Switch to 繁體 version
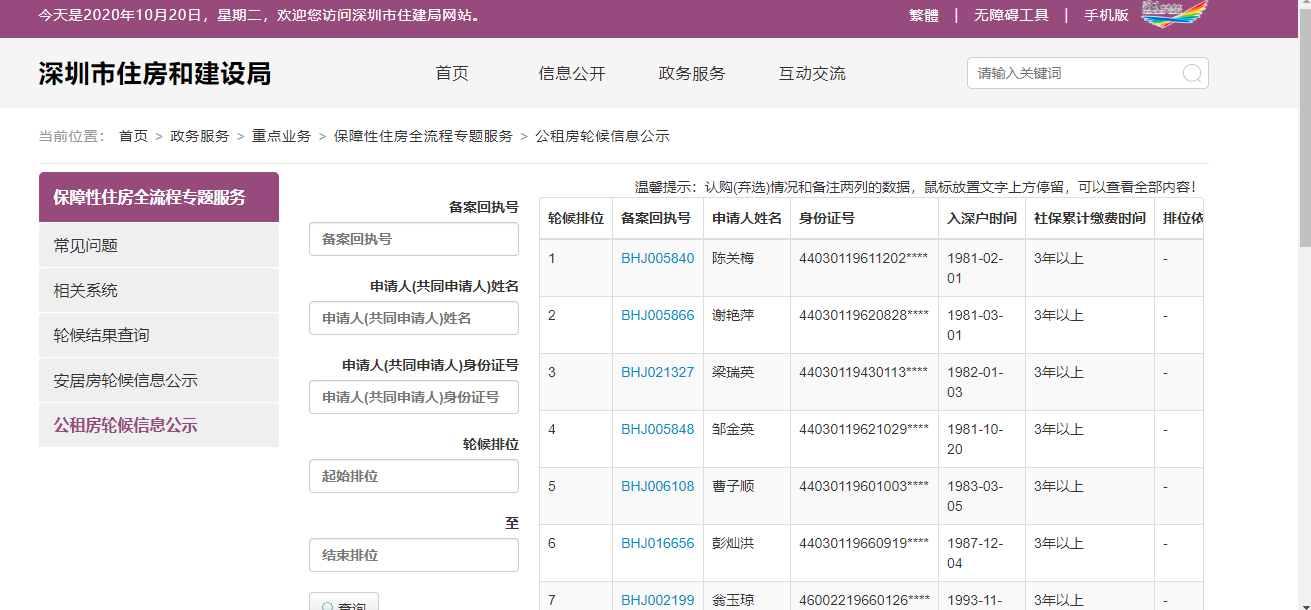Image resolution: width=1311 pixels, height=610 pixels. coord(923,15)
